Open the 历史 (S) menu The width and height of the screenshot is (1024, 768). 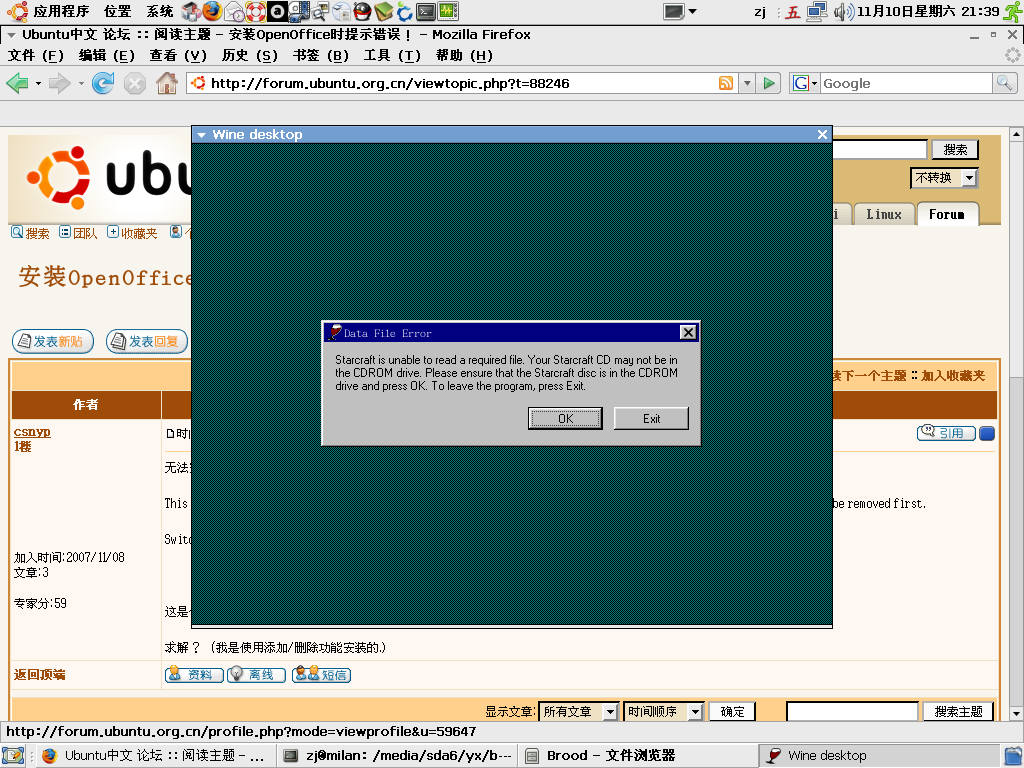point(249,56)
